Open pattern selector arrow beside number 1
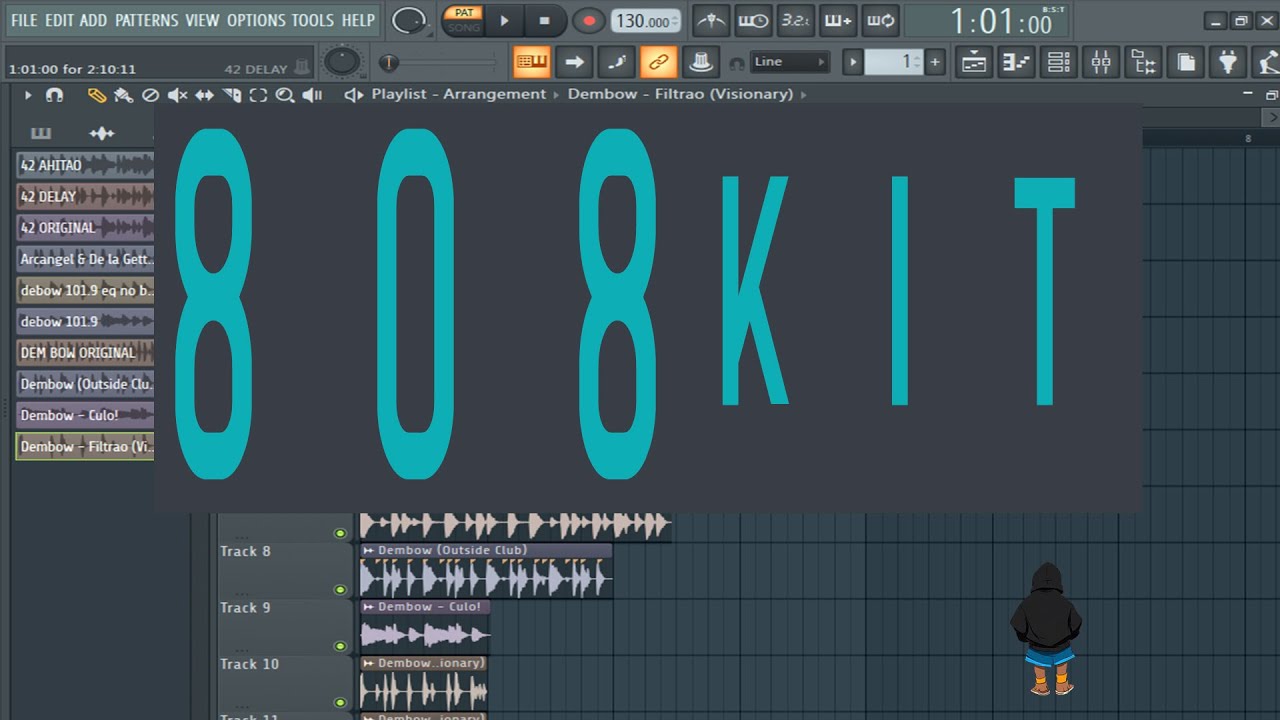This screenshot has height=720, width=1280. coord(853,62)
